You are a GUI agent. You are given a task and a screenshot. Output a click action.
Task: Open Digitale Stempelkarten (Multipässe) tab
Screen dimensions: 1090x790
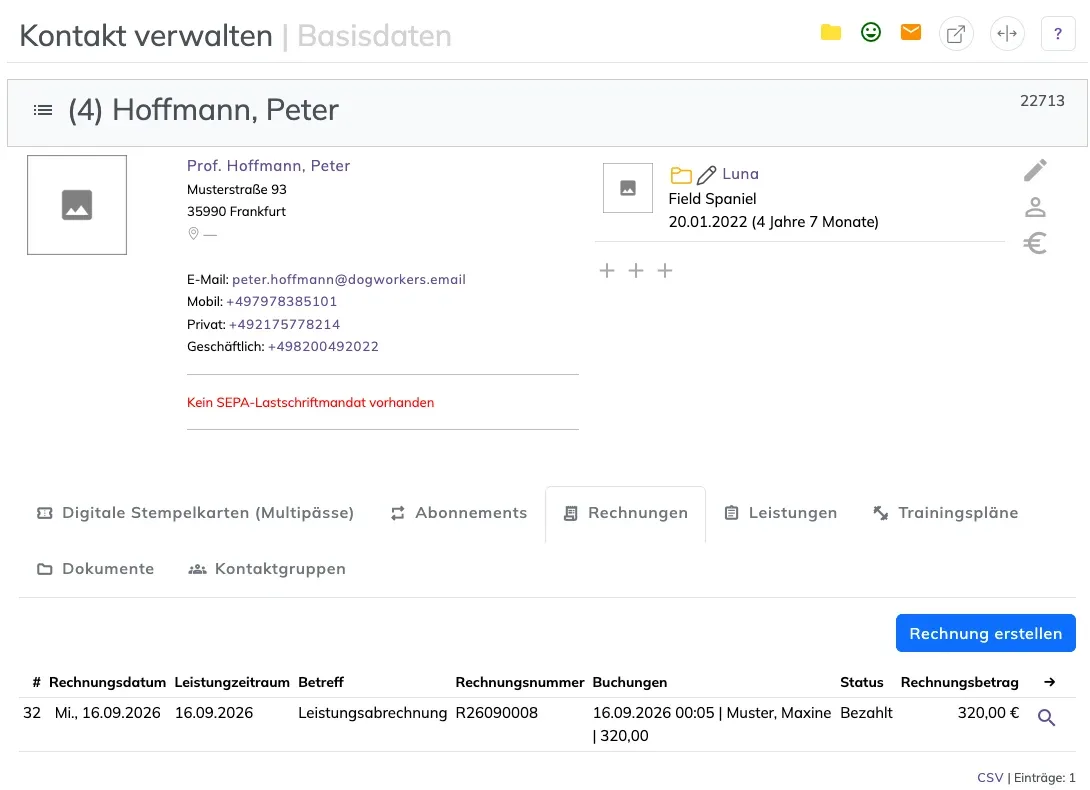click(x=195, y=513)
